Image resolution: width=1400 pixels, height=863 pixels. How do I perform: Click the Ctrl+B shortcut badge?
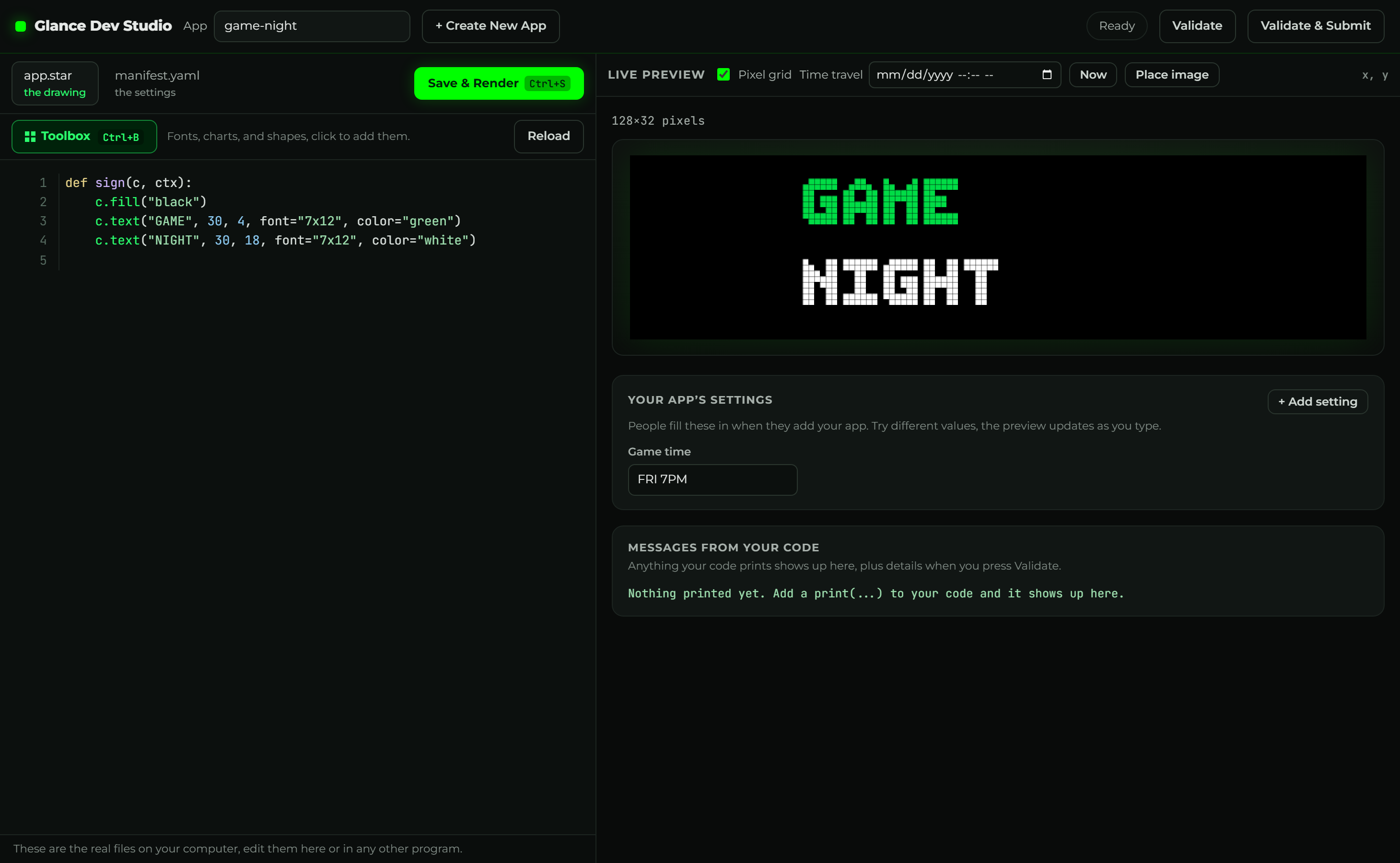coord(120,137)
